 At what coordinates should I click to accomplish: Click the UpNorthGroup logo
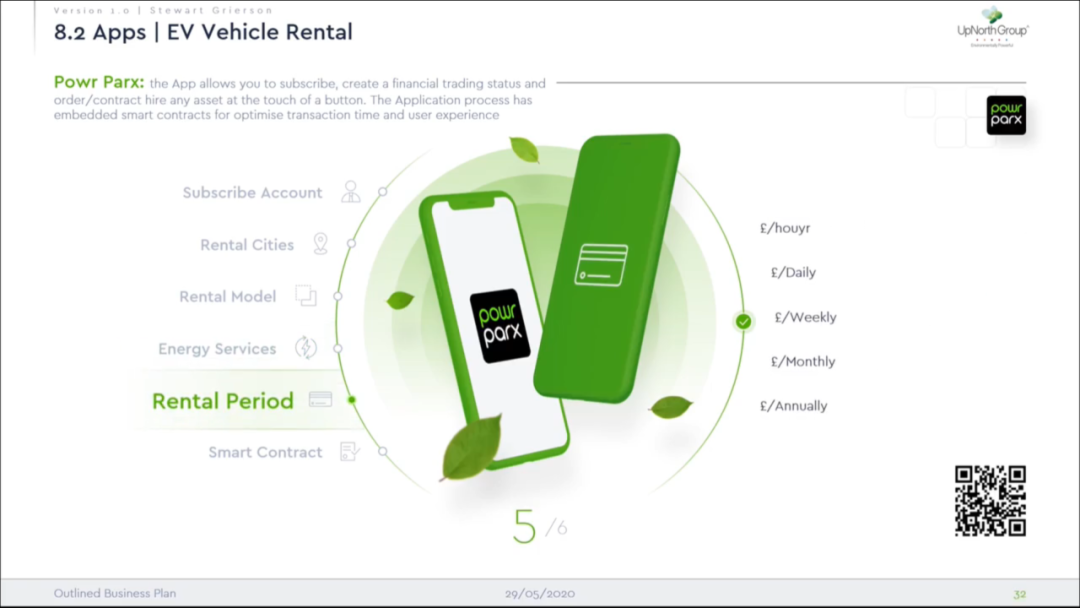click(x=993, y=28)
